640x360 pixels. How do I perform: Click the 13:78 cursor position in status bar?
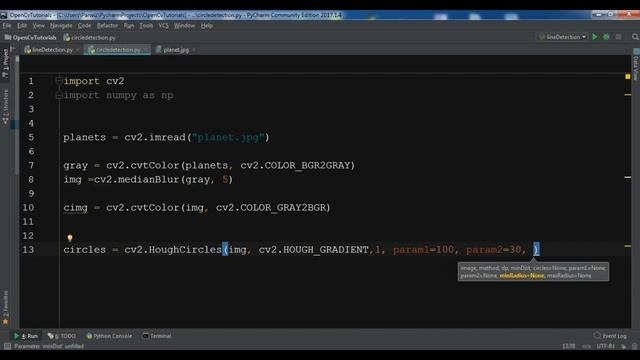[569, 346]
